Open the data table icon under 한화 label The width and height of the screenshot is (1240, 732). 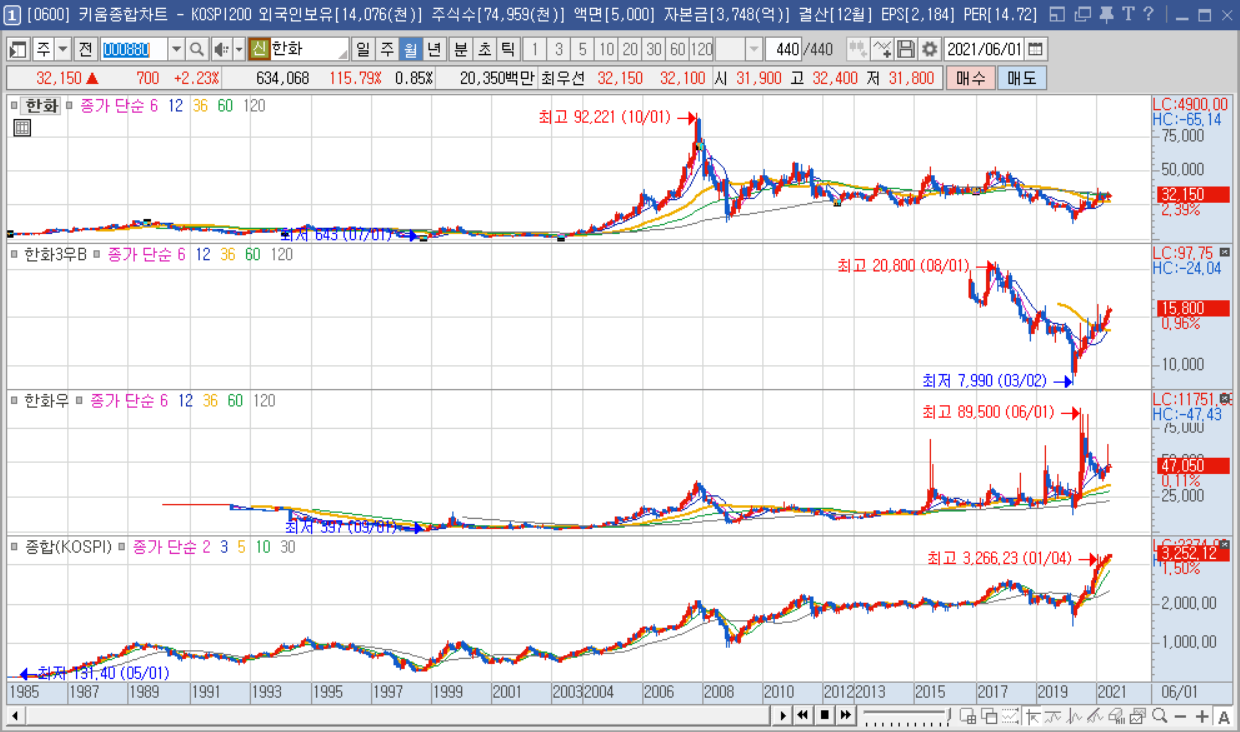22,127
